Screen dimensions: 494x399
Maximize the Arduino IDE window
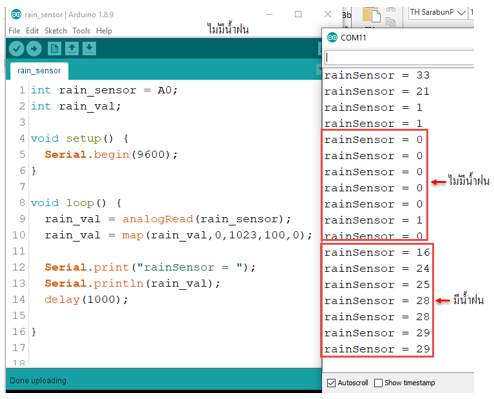click(298, 14)
